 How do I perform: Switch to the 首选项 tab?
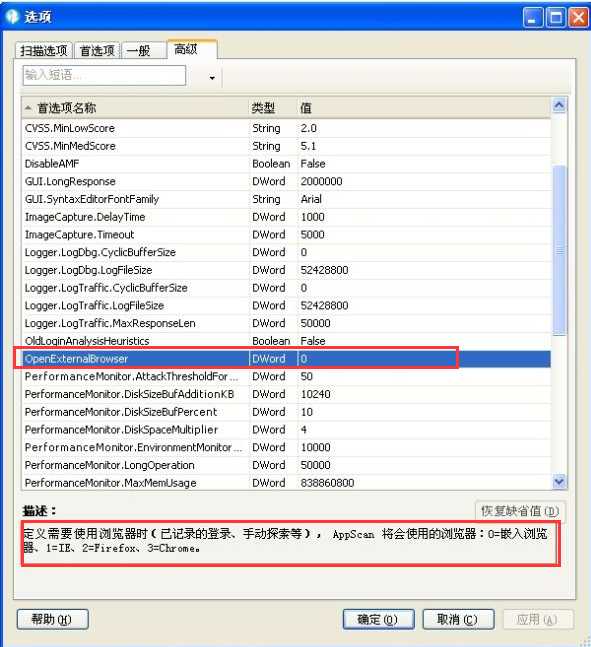coord(97,51)
